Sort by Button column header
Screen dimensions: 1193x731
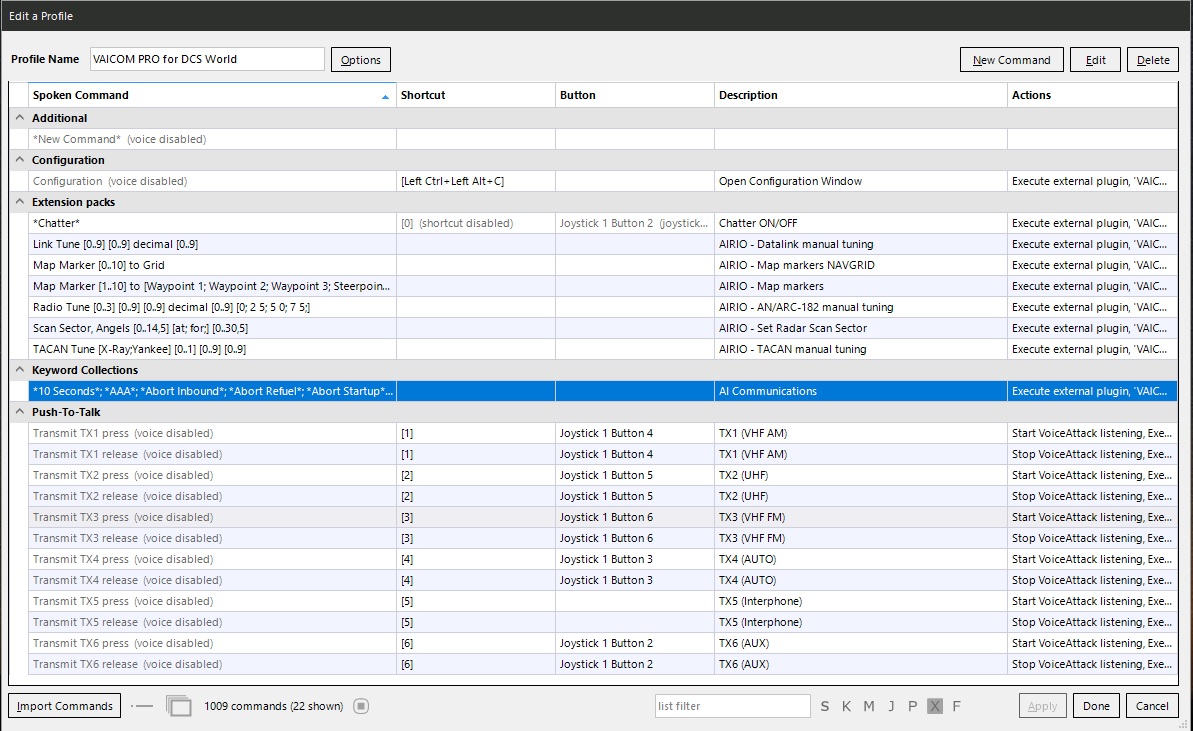[635, 95]
